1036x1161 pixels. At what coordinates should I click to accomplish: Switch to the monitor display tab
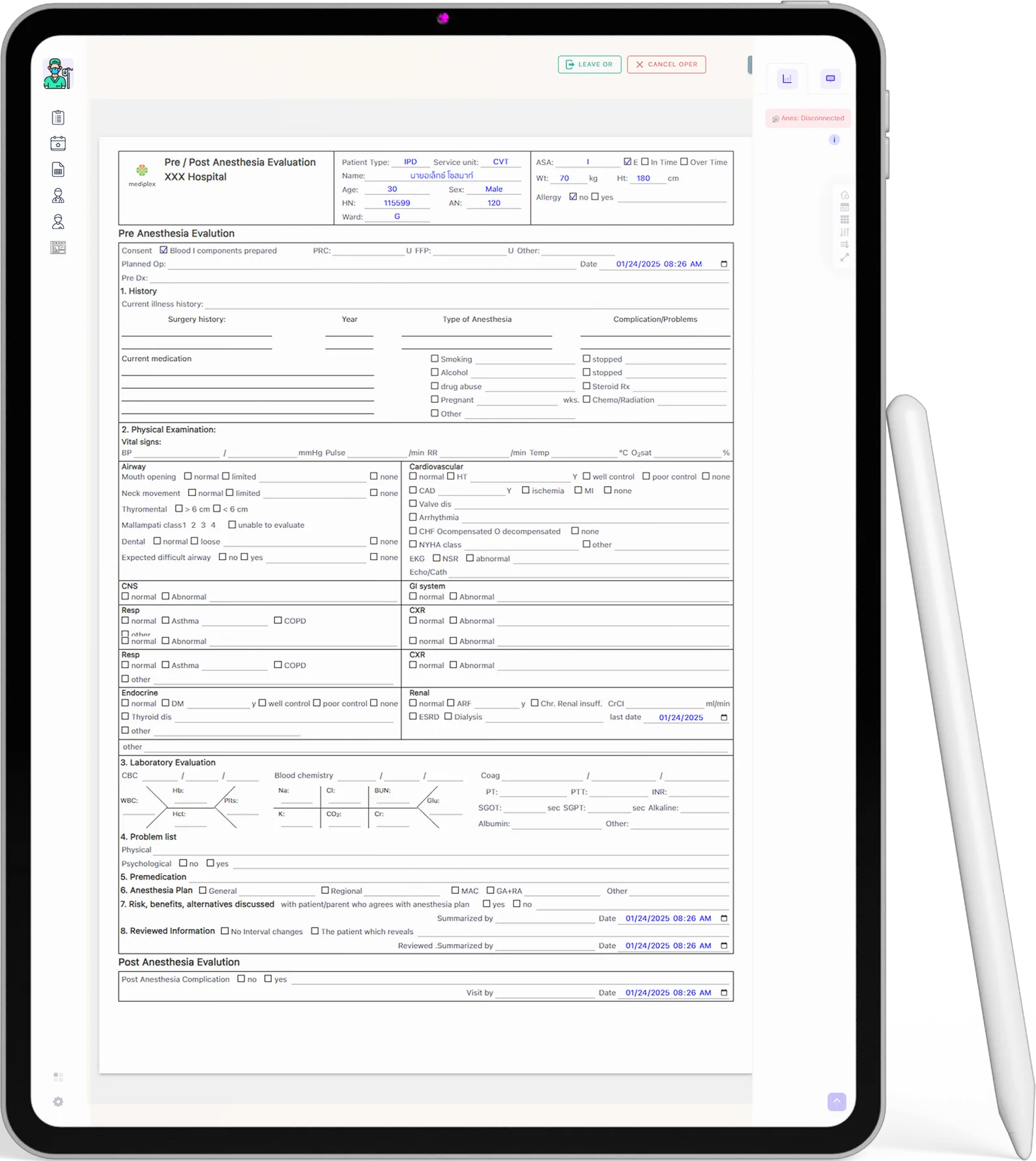[830, 79]
